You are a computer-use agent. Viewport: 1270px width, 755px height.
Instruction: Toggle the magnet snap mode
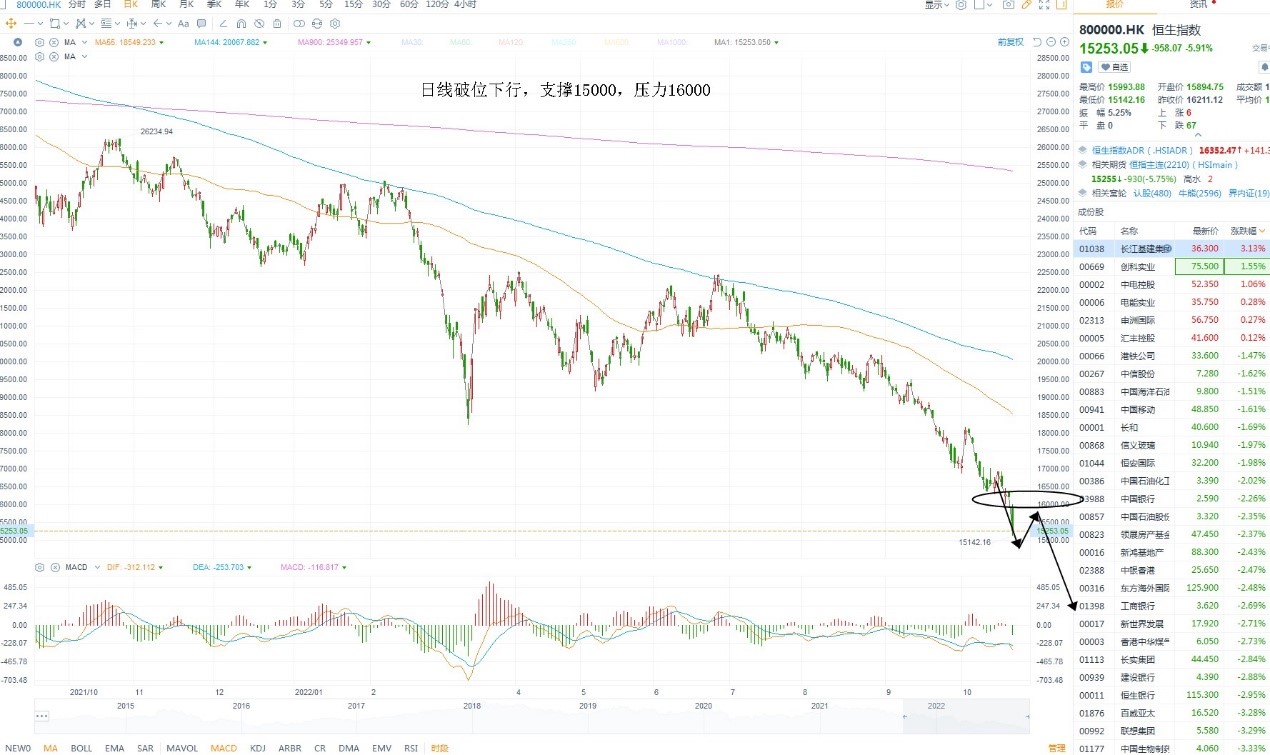(241, 23)
